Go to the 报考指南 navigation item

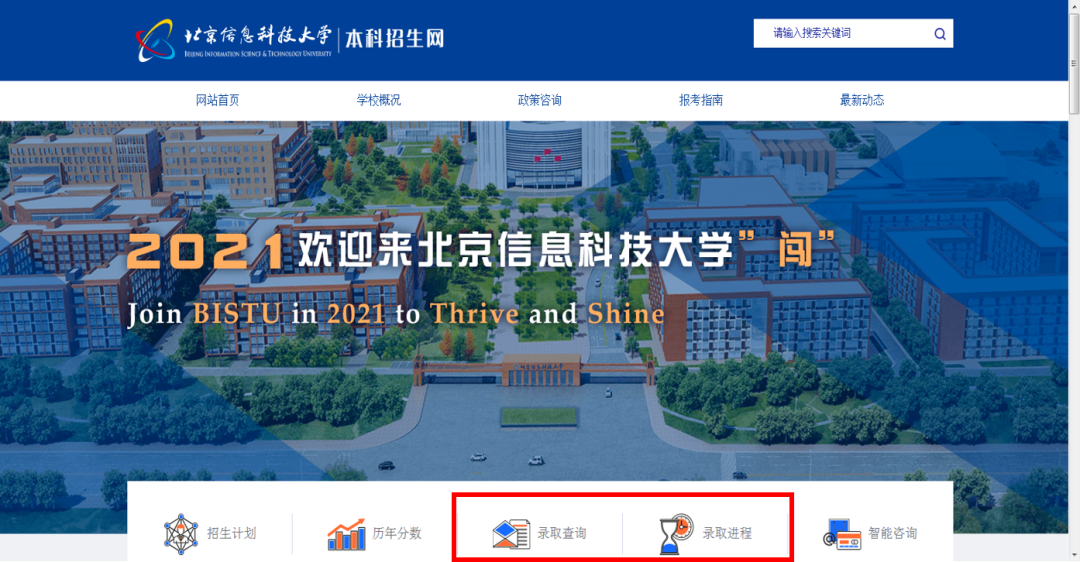coord(700,101)
